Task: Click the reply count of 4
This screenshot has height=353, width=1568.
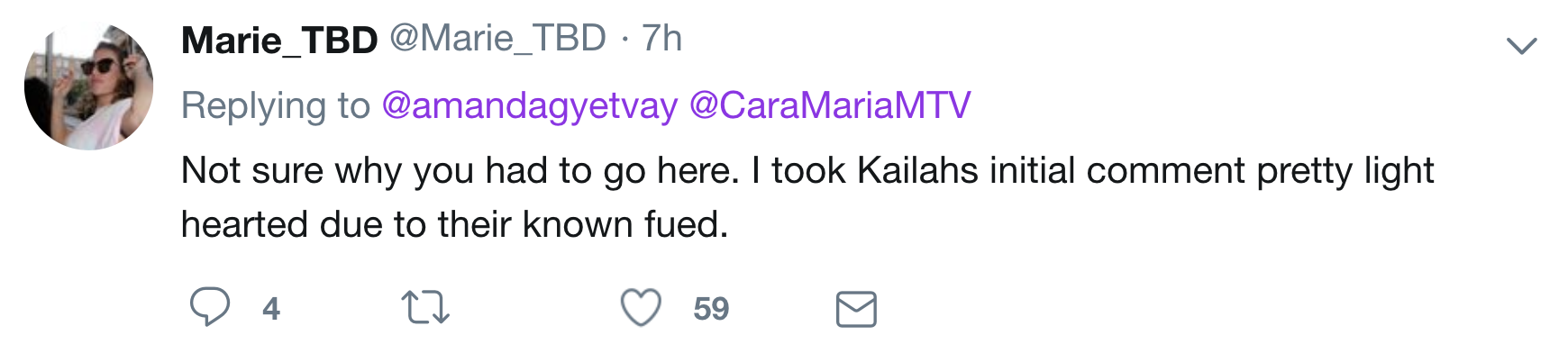Action: point(271,309)
